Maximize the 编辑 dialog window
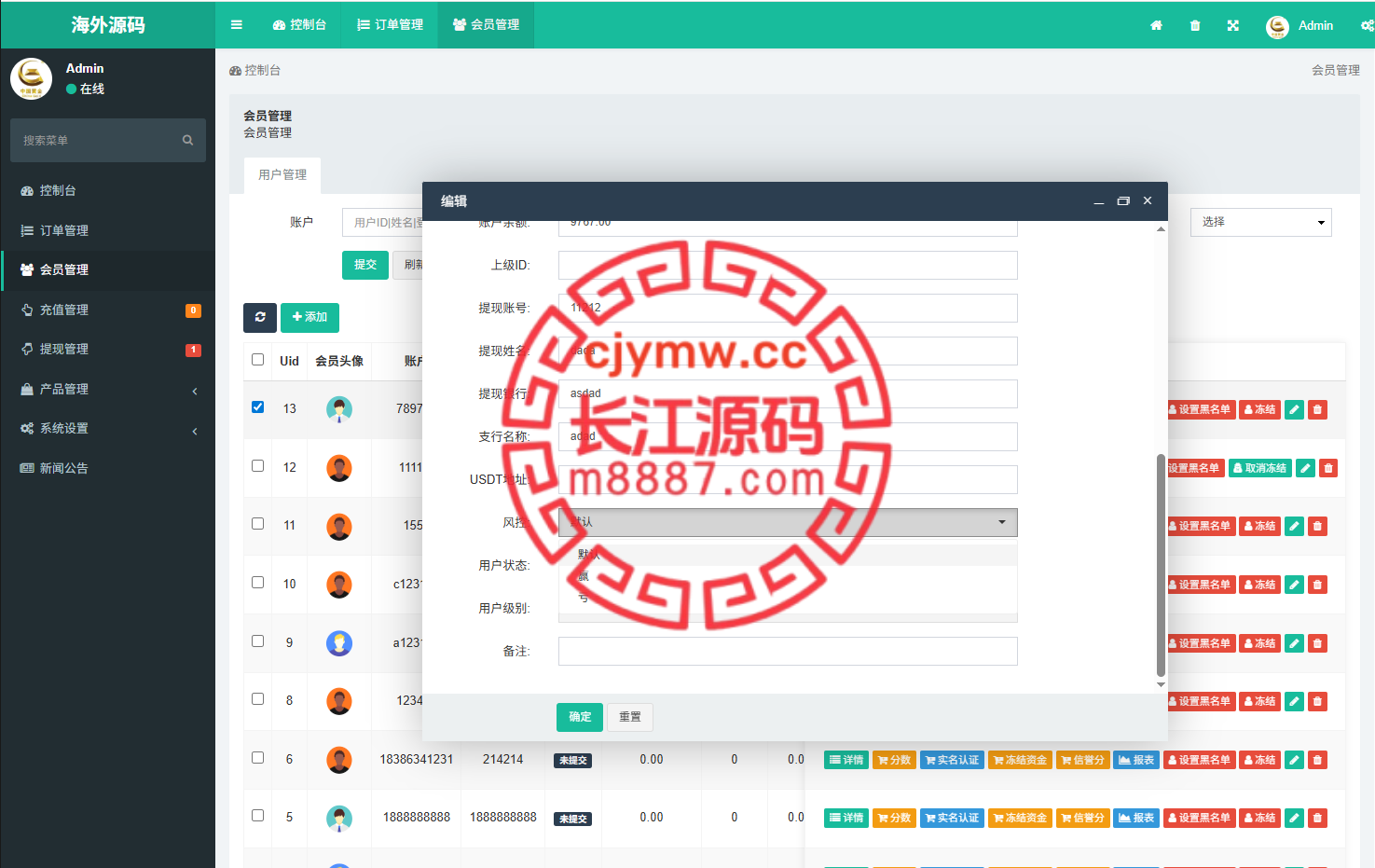The width and height of the screenshot is (1375, 868). click(x=1123, y=200)
